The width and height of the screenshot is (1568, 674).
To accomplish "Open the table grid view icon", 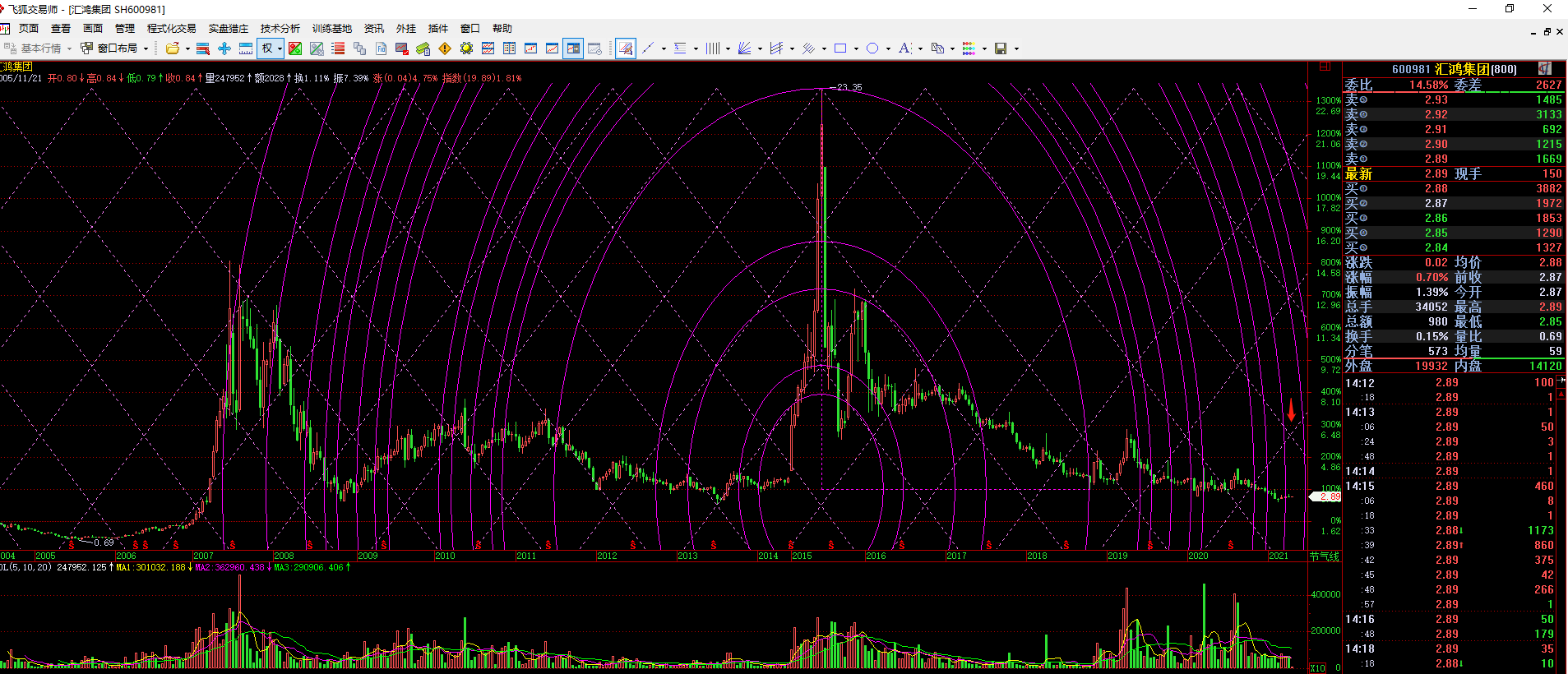I will (x=509, y=48).
